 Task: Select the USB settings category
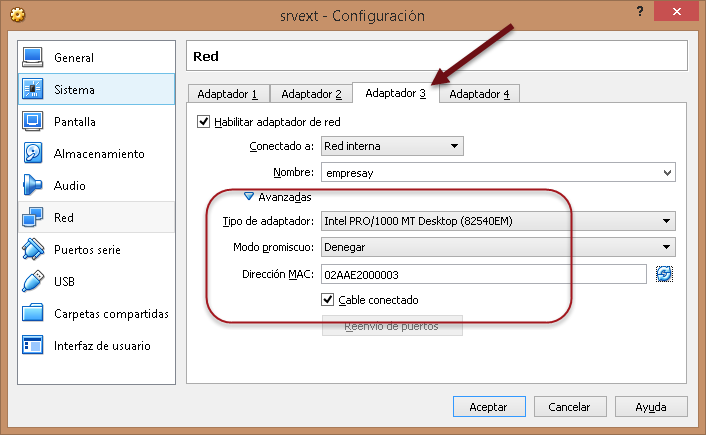[64, 282]
